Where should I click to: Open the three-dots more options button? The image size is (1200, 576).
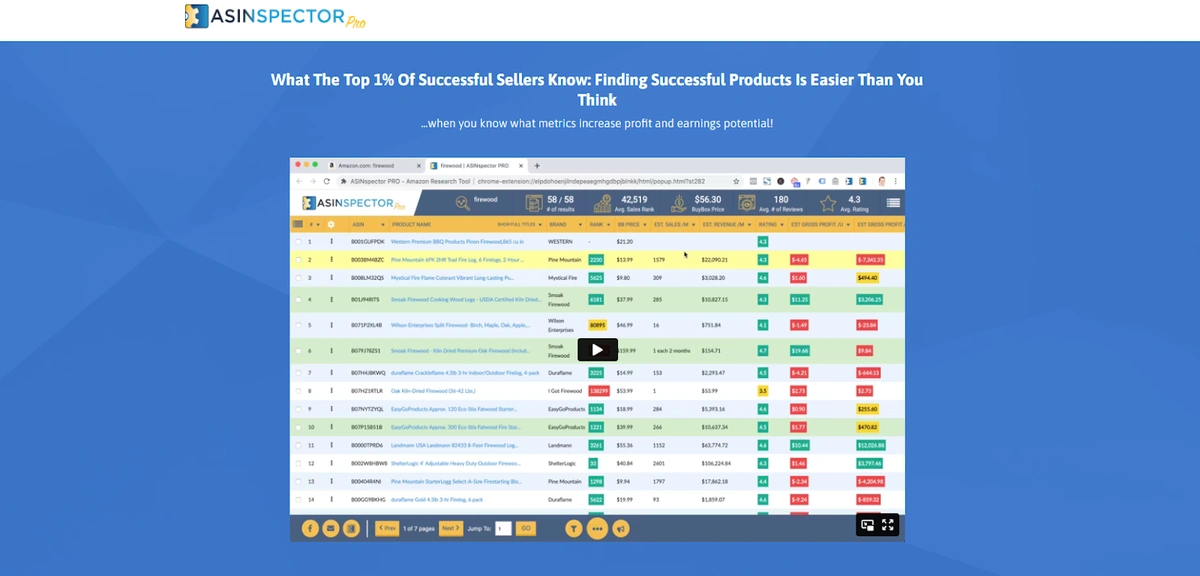tap(597, 528)
